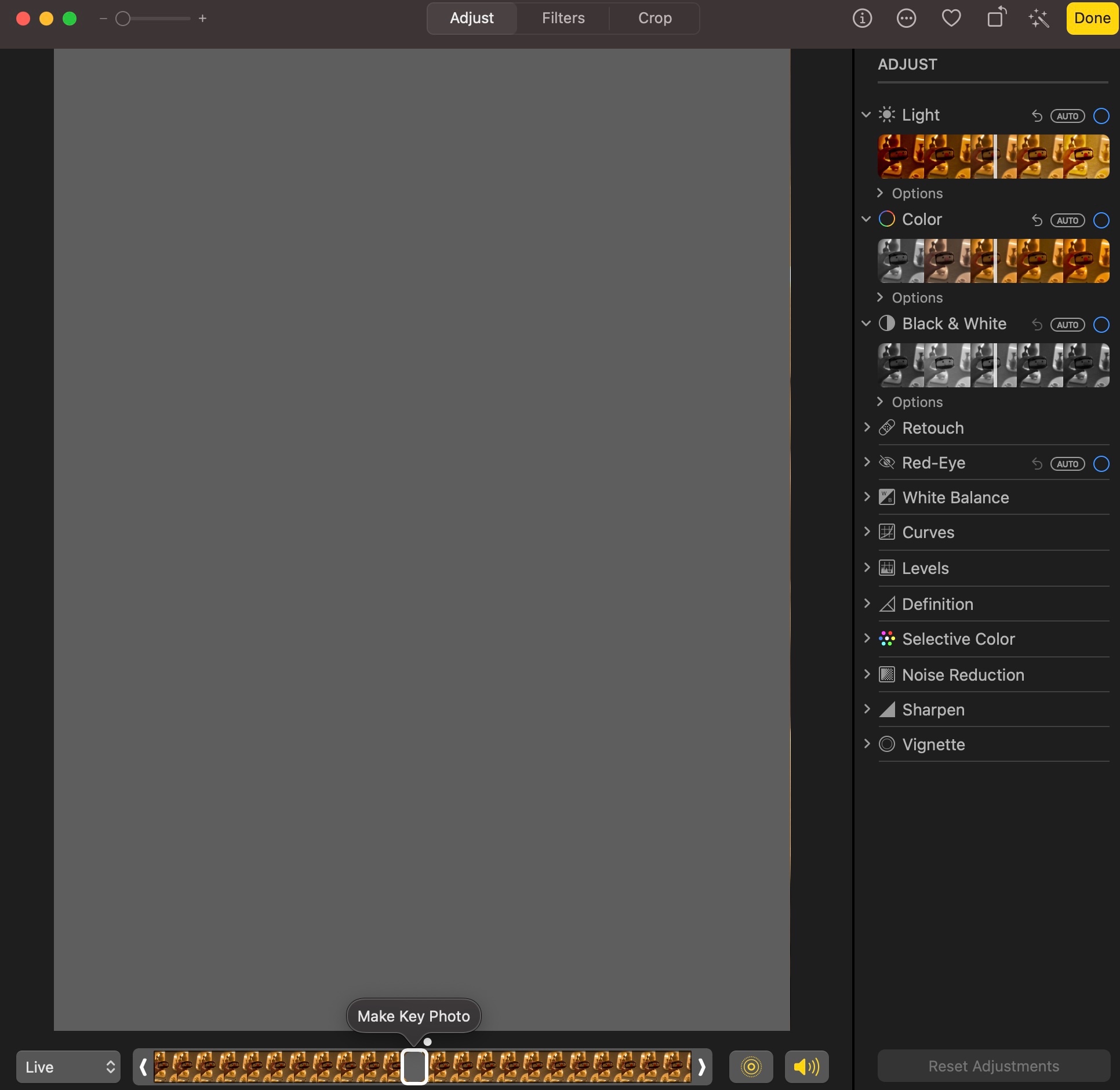Toggle the Color adjustment circle

pos(1101,220)
